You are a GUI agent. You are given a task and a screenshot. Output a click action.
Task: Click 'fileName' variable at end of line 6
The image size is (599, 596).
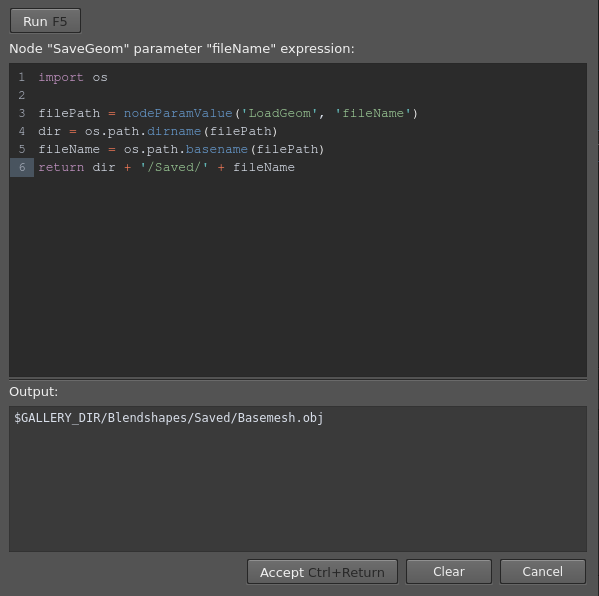click(x=264, y=167)
